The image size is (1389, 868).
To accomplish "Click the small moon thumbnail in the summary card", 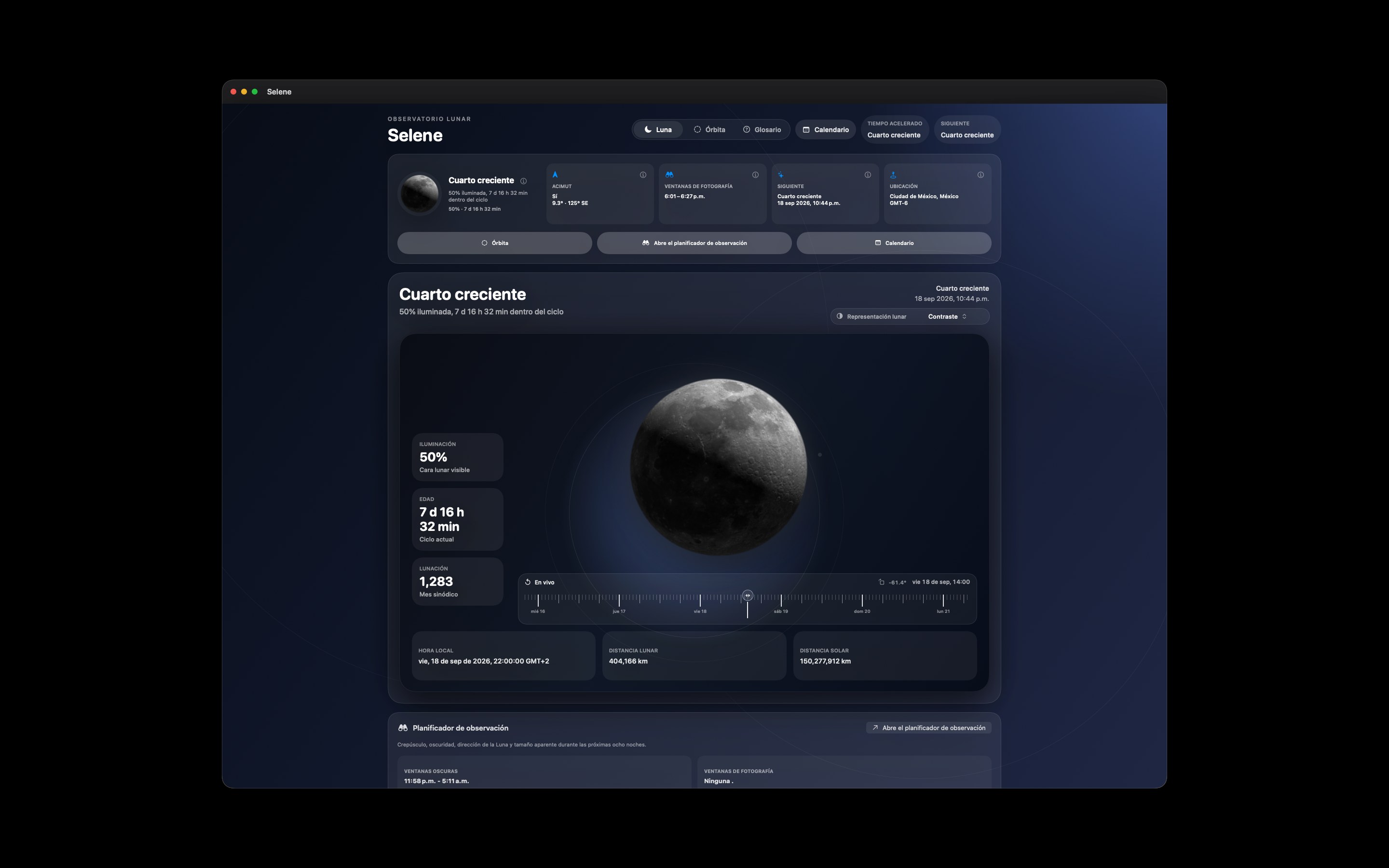I will [419, 193].
